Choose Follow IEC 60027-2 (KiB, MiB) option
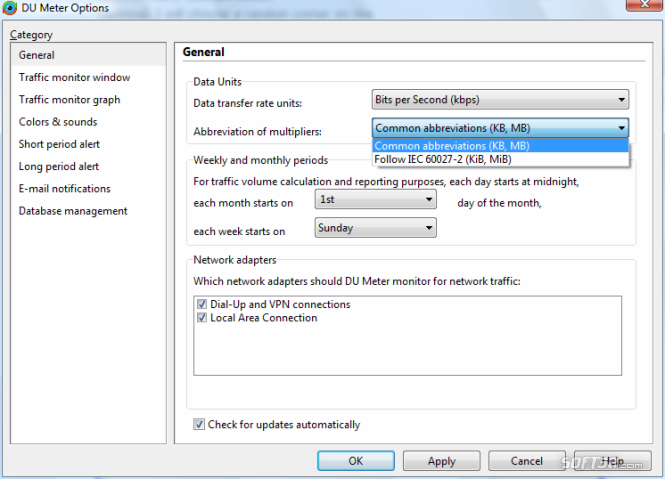The height and width of the screenshot is (479, 665). (x=500, y=160)
